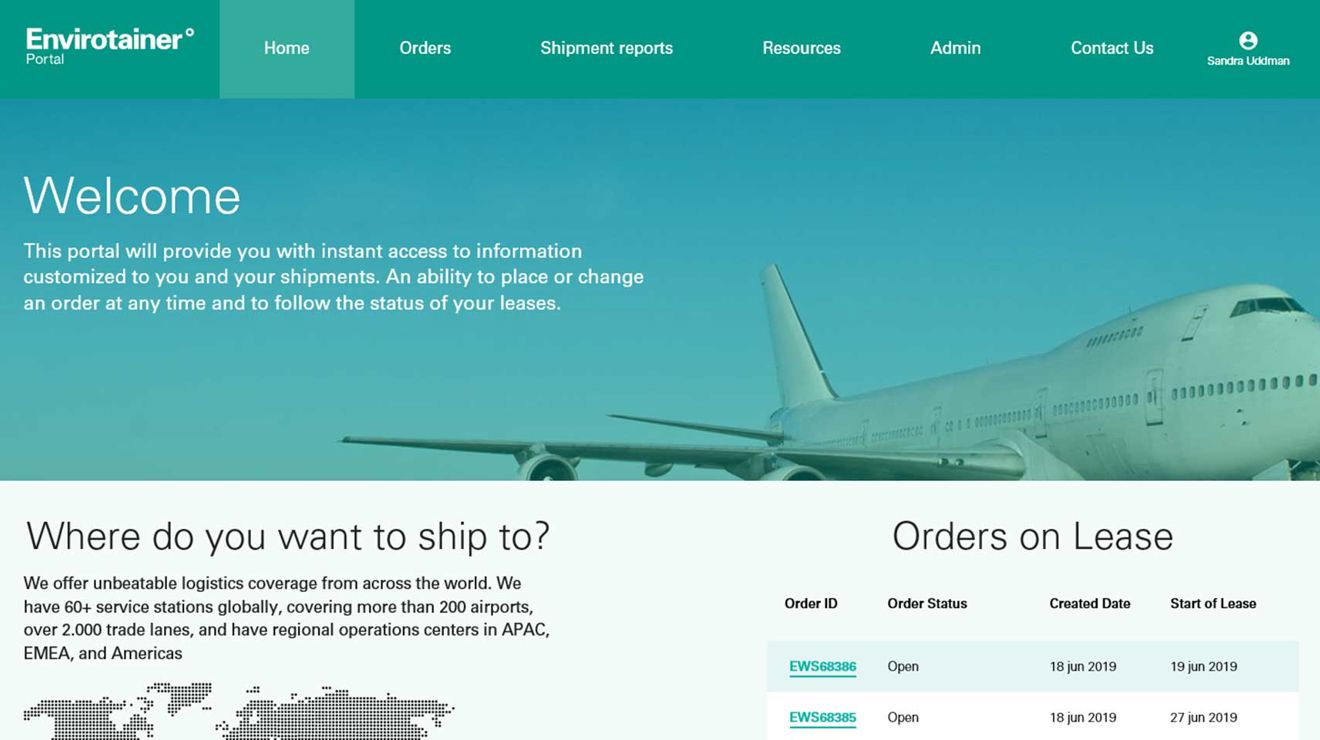Open Shipment reports in navigation
The height and width of the screenshot is (740, 1320).
click(x=606, y=48)
